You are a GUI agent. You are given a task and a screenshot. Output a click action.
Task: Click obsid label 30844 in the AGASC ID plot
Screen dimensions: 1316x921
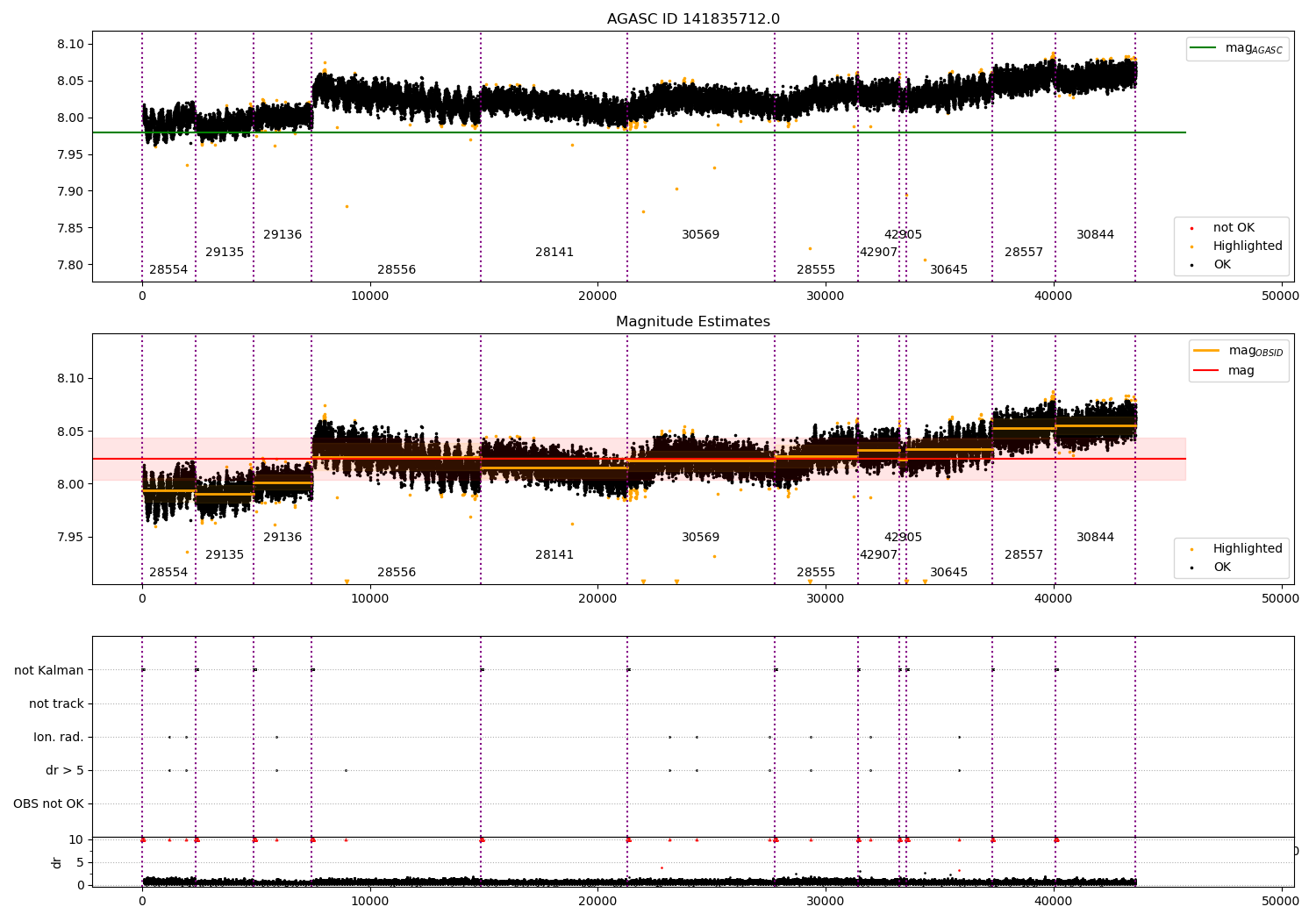[1096, 234]
